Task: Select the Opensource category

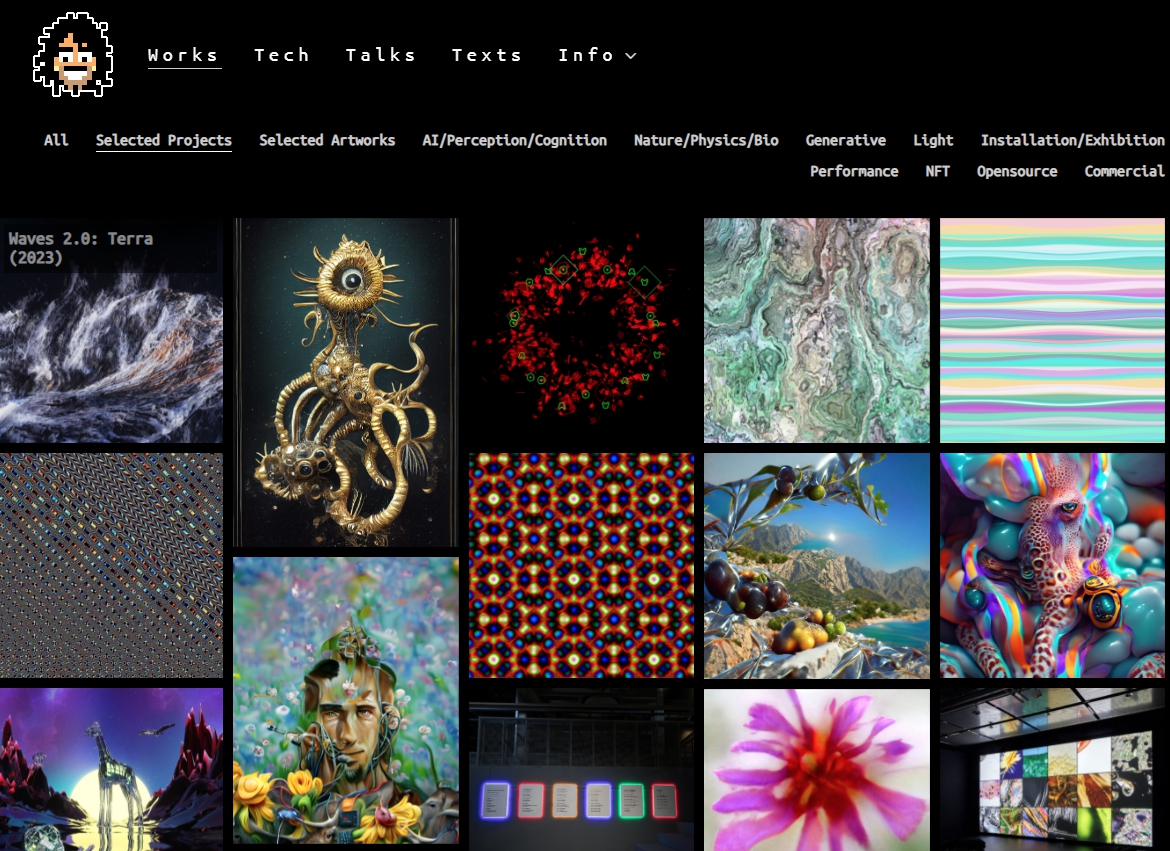Action: pos(1017,172)
